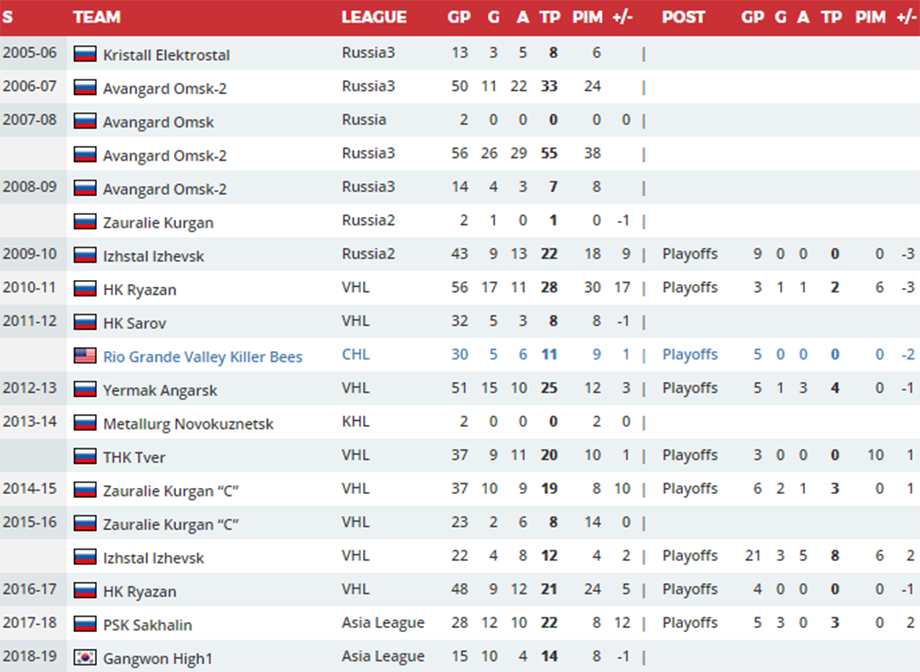Click the USA flag beside Rio Grande Valley Killer Bees

85,356
